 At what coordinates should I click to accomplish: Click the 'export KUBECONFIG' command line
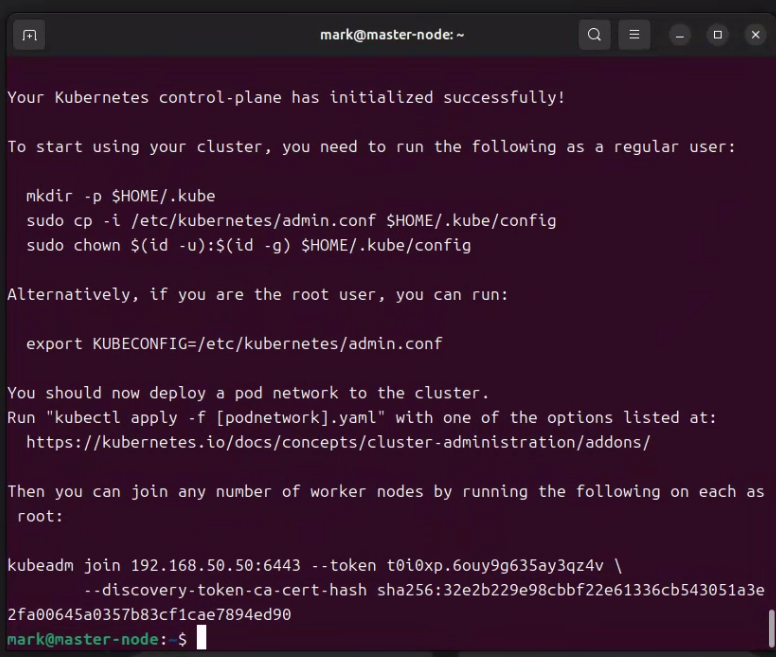coord(234,343)
